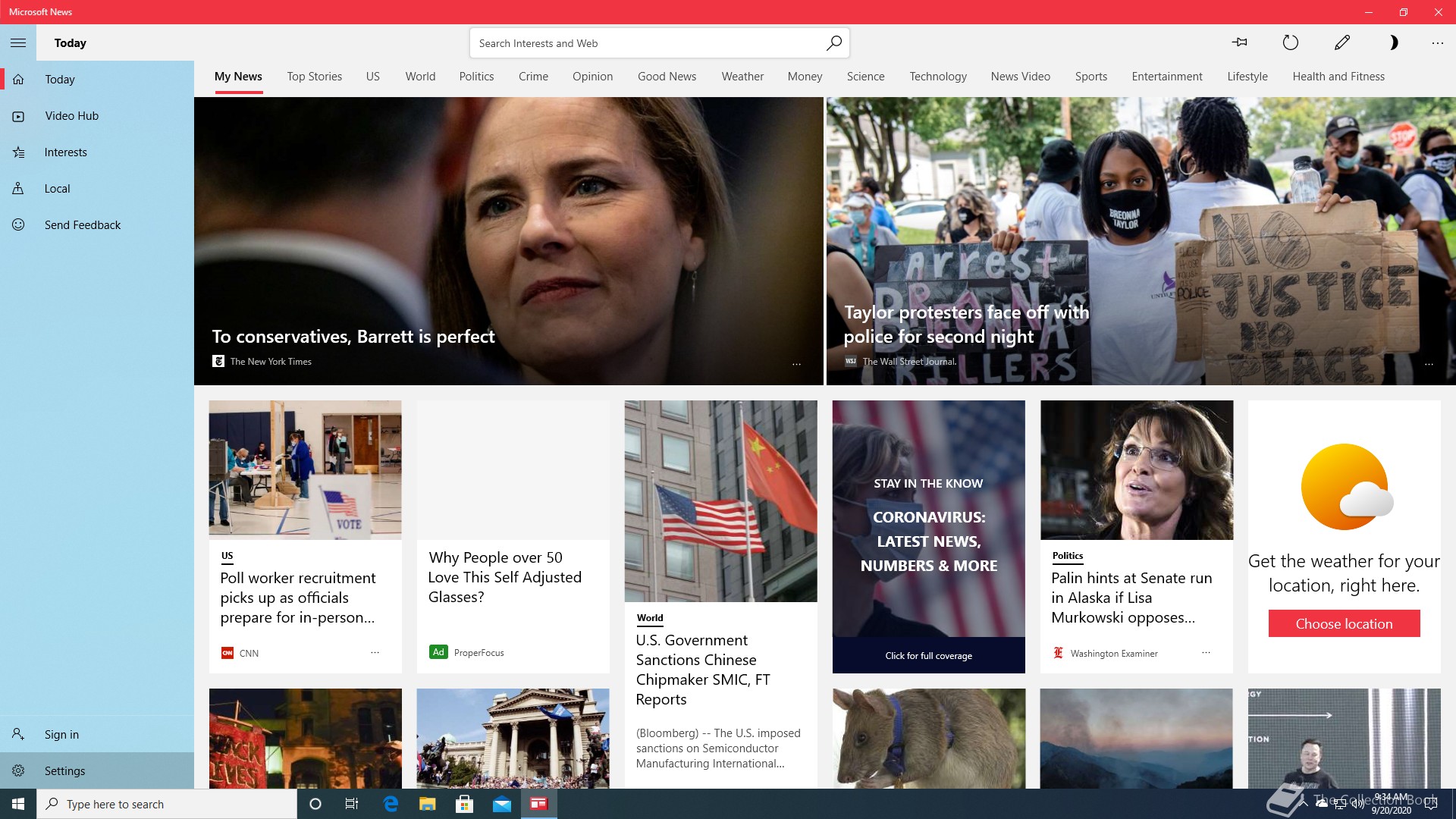Open File Explorer from taskbar
The height and width of the screenshot is (819, 1456).
pyautogui.click(x=428, y=804)
